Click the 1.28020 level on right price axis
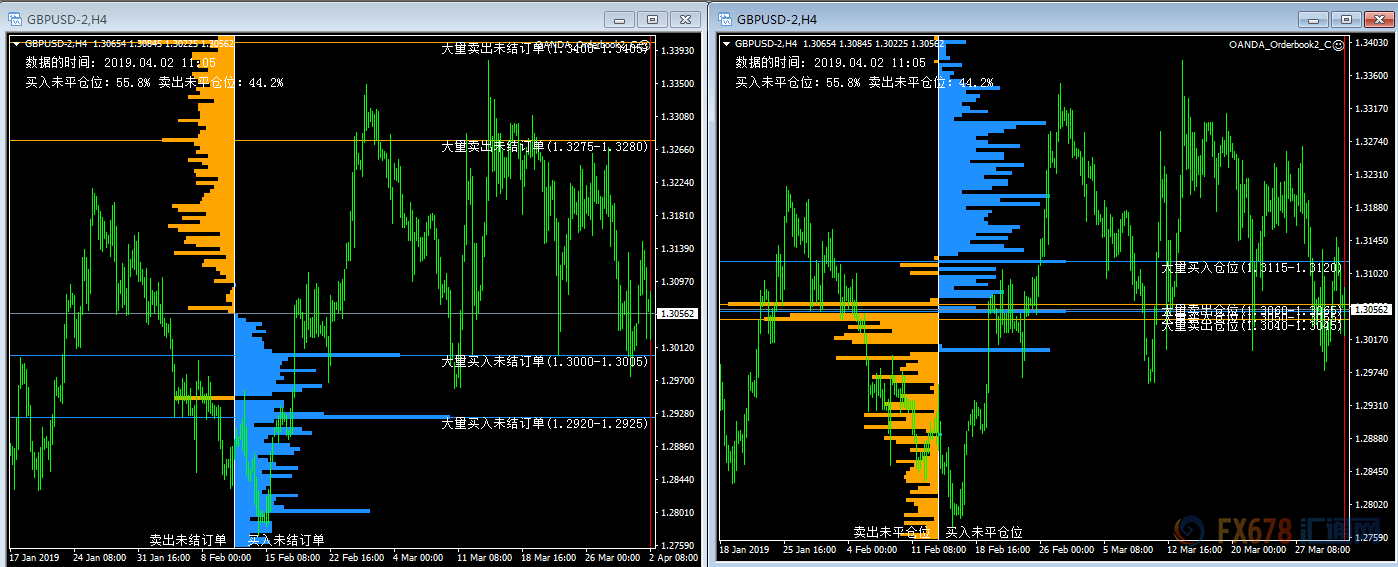Screen dimensions: 1398x567 [1370, 505]
